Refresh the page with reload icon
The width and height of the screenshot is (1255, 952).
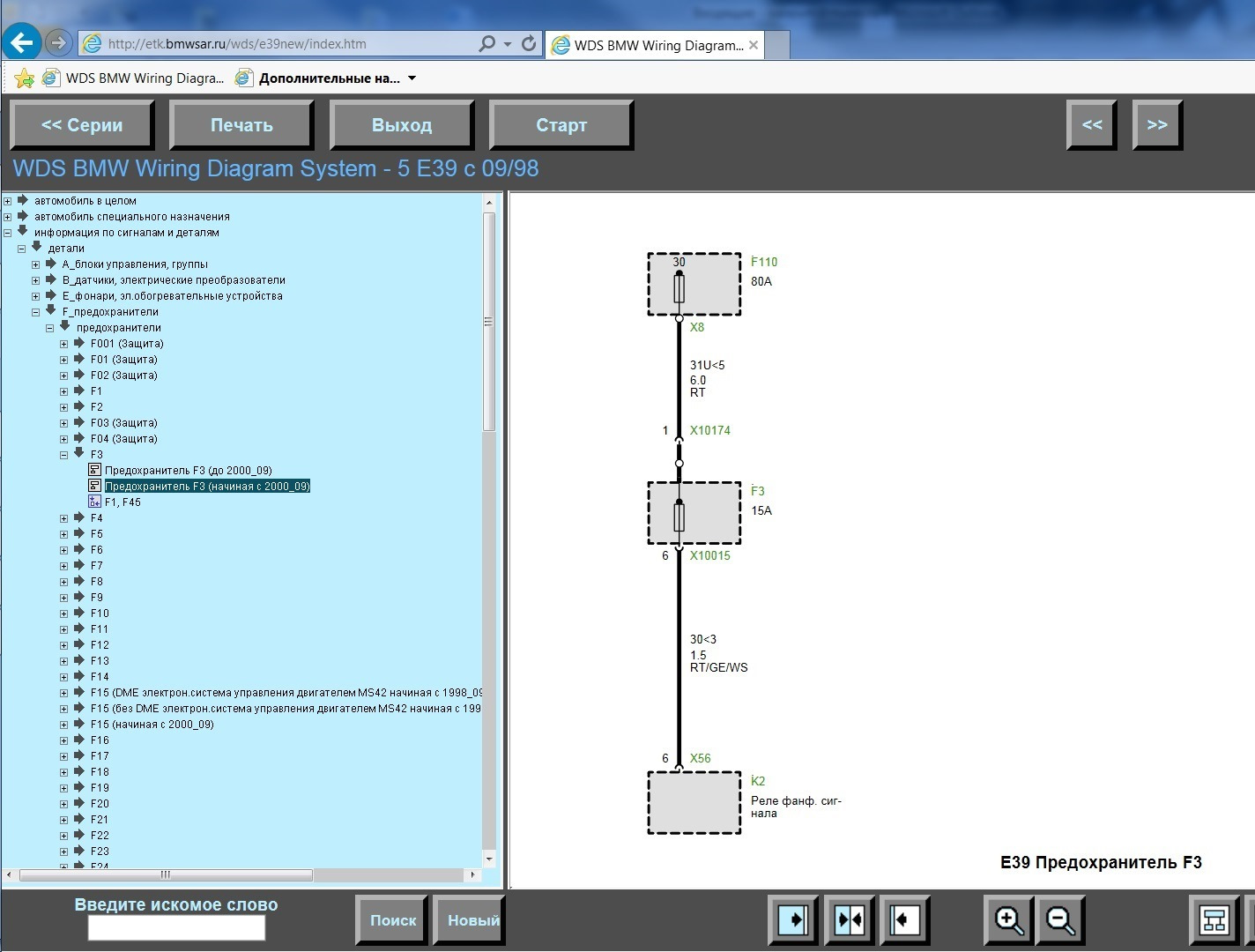529,43
